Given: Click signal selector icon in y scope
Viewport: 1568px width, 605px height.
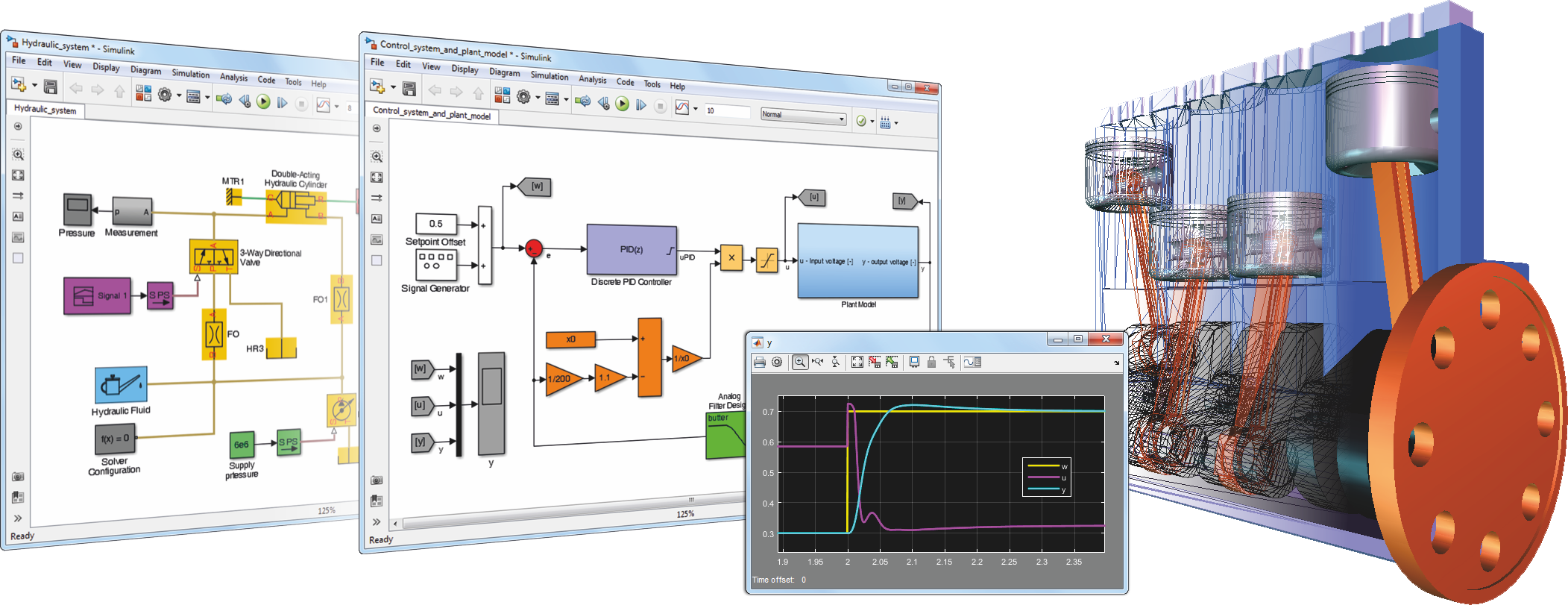Looking at the screenshot, I should 949,362.
